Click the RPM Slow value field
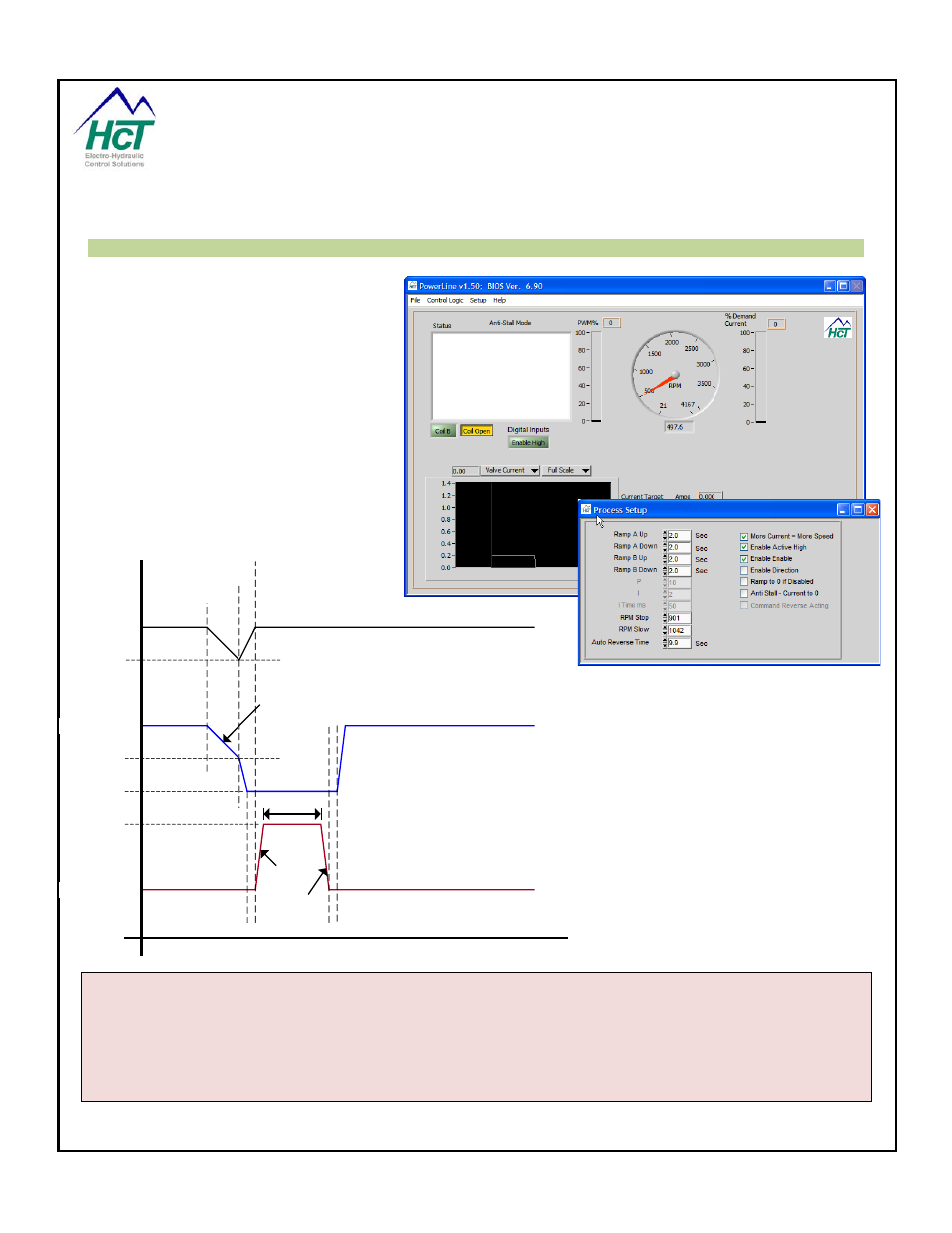This screenshot has height=1233, width=952. (680, 630)
